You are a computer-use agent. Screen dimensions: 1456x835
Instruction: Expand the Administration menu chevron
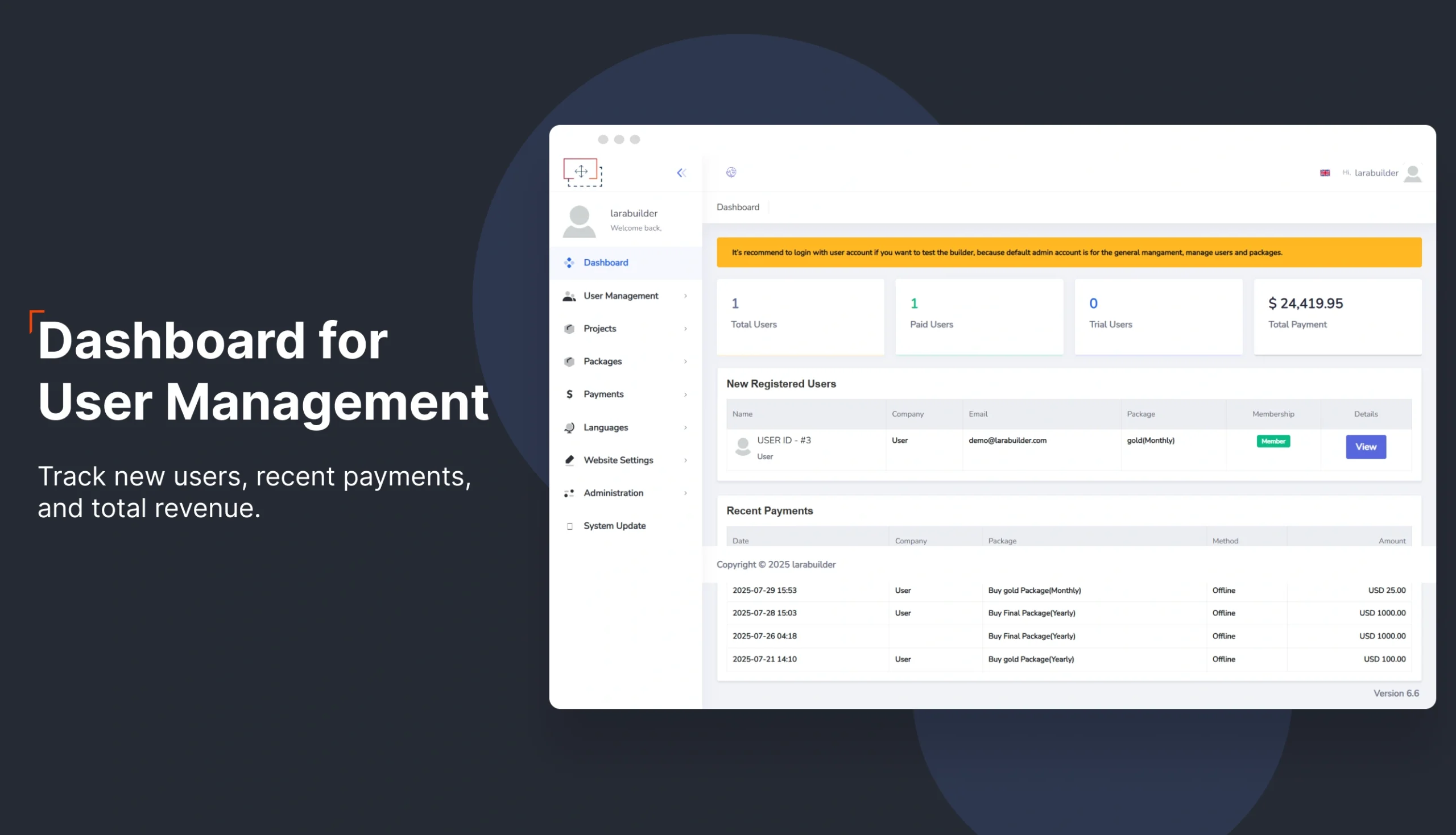(685, 493)
